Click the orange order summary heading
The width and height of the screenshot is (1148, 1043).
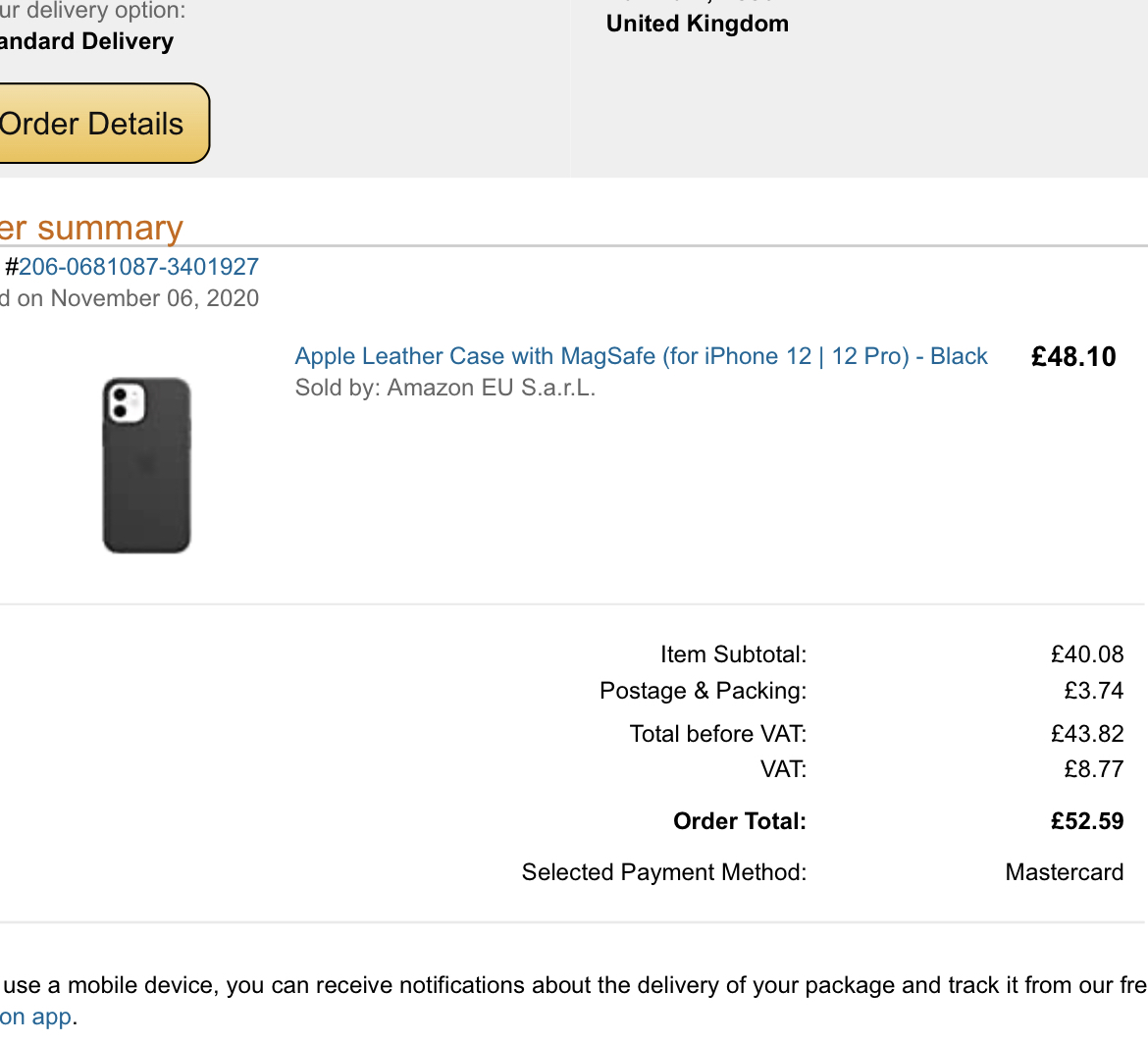point(91,228)
